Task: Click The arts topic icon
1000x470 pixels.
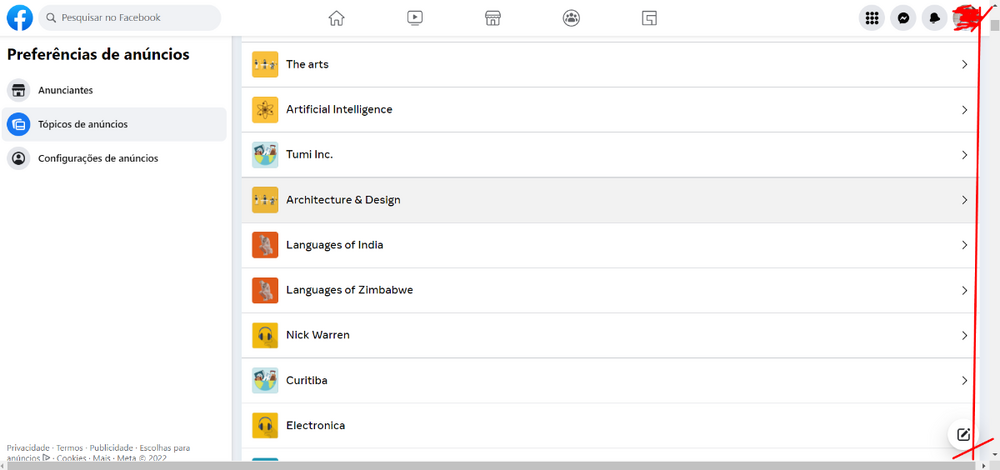Action: click(x=265, y=64)
